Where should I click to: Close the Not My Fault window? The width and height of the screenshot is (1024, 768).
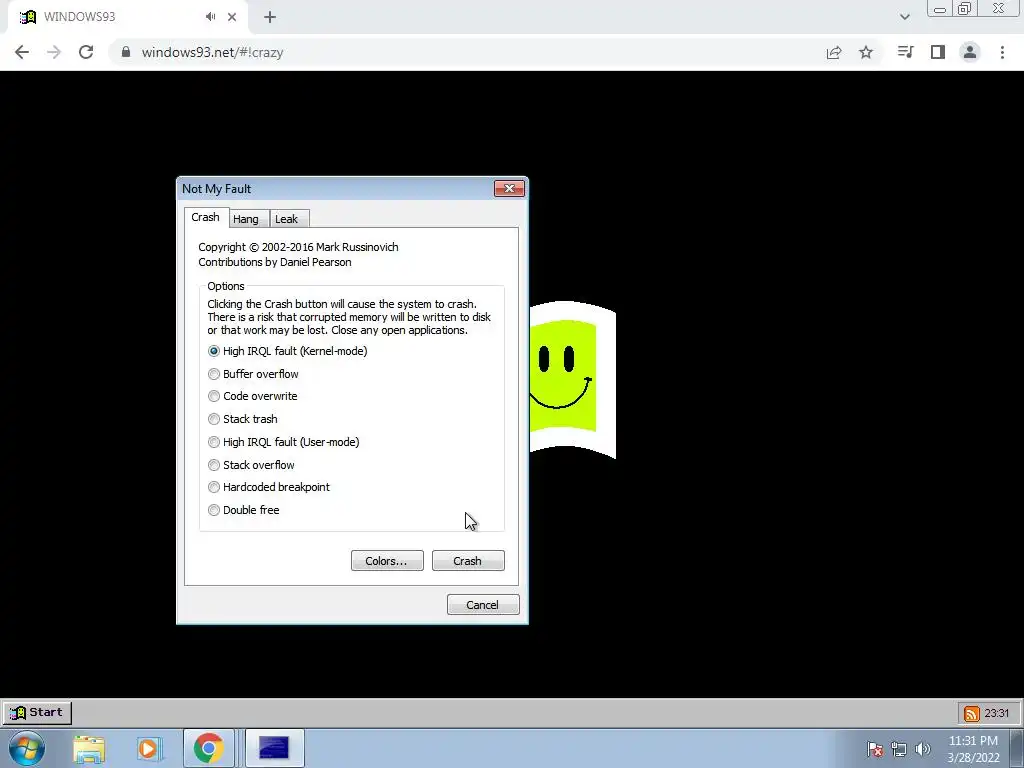pyautogui.click(x=509, y=188)
